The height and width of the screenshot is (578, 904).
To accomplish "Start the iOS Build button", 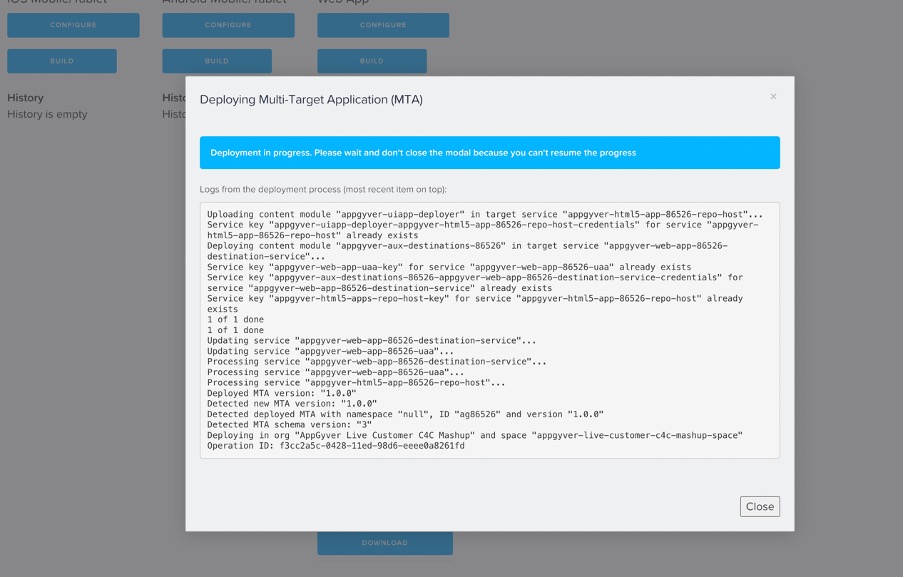I will pos(62,61).
